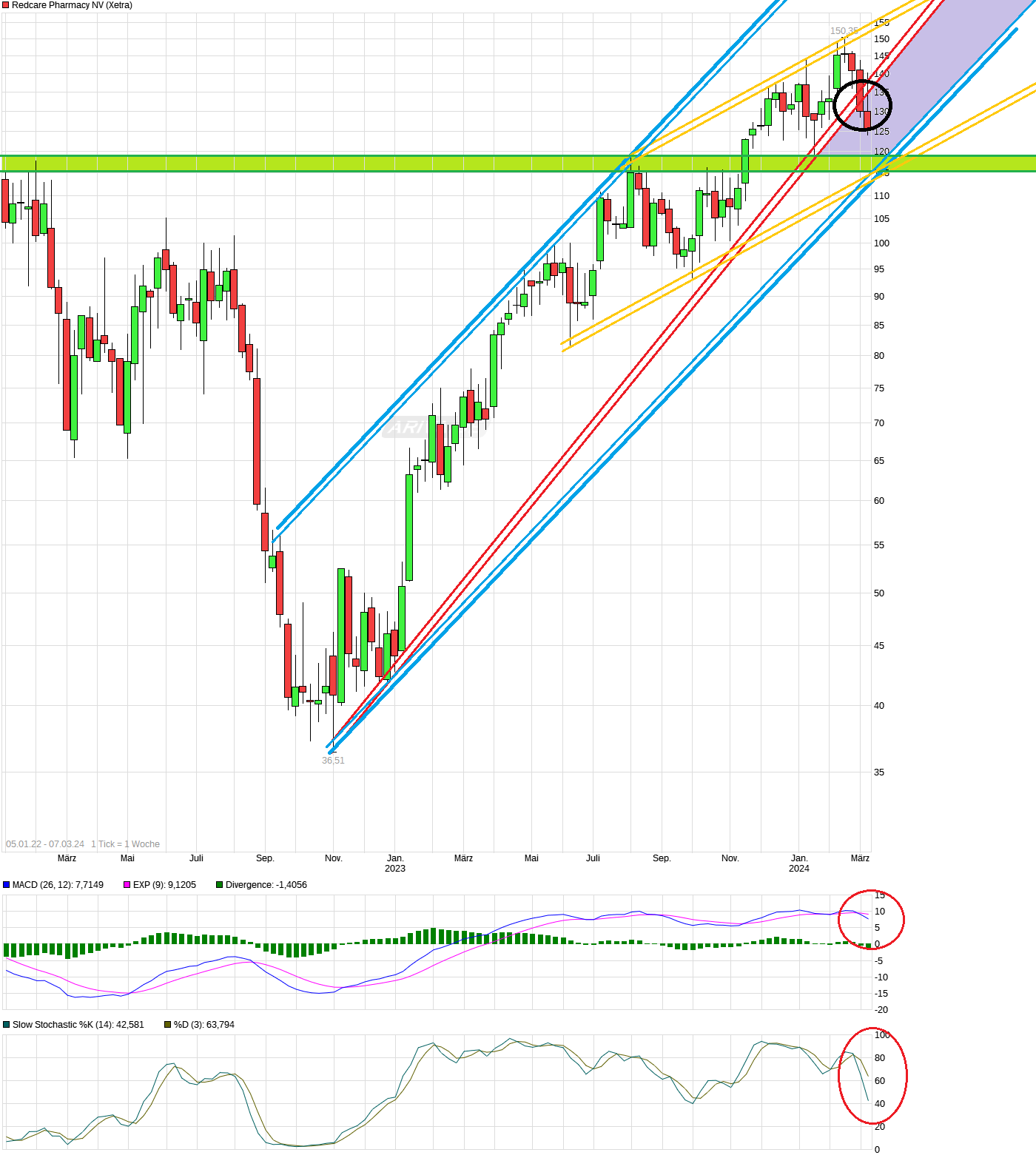Click the 36,51 low price label
Viewport: 1036px width, 1175px height.
point(333,761)
